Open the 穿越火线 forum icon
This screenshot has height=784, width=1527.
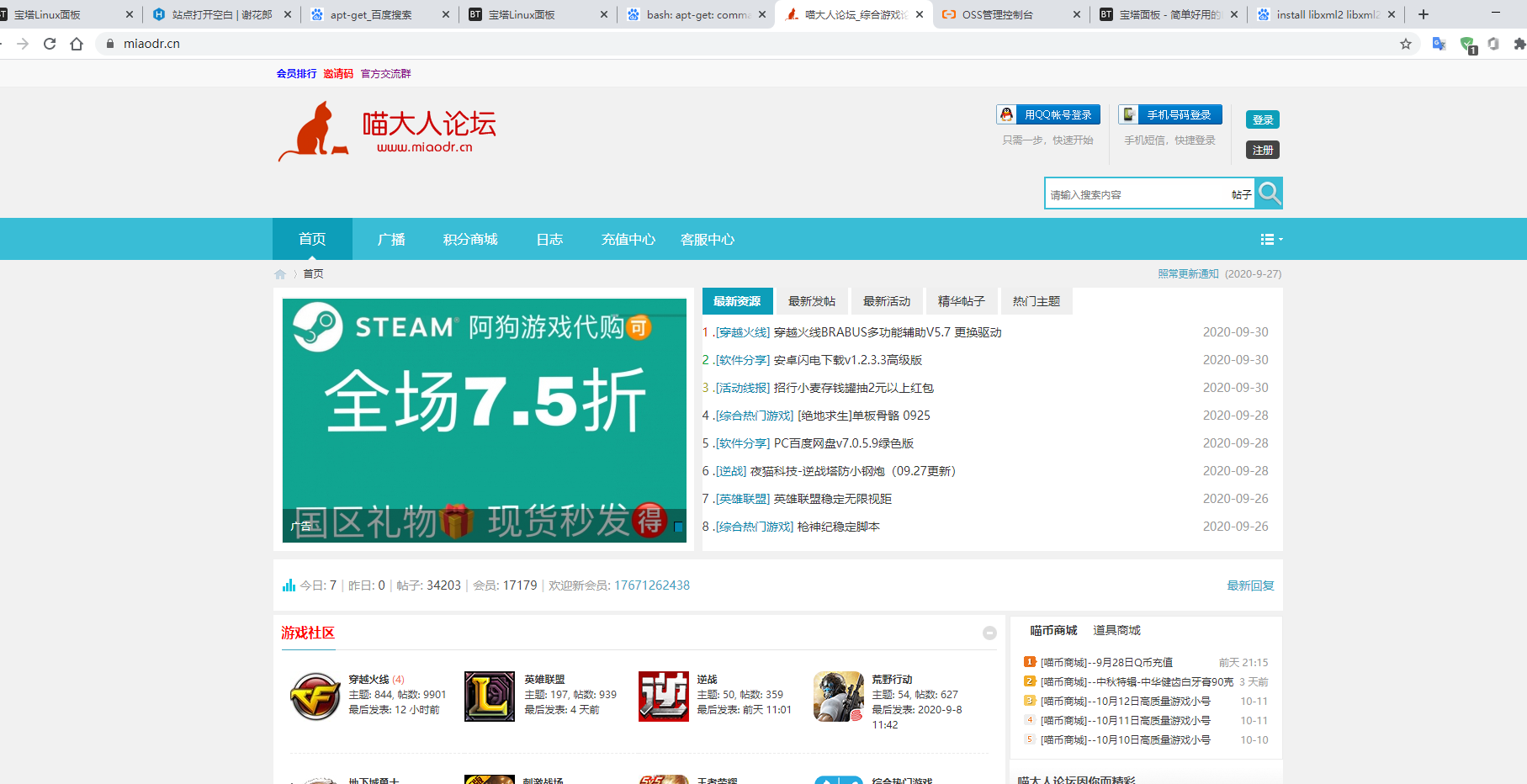coord(315,696)
